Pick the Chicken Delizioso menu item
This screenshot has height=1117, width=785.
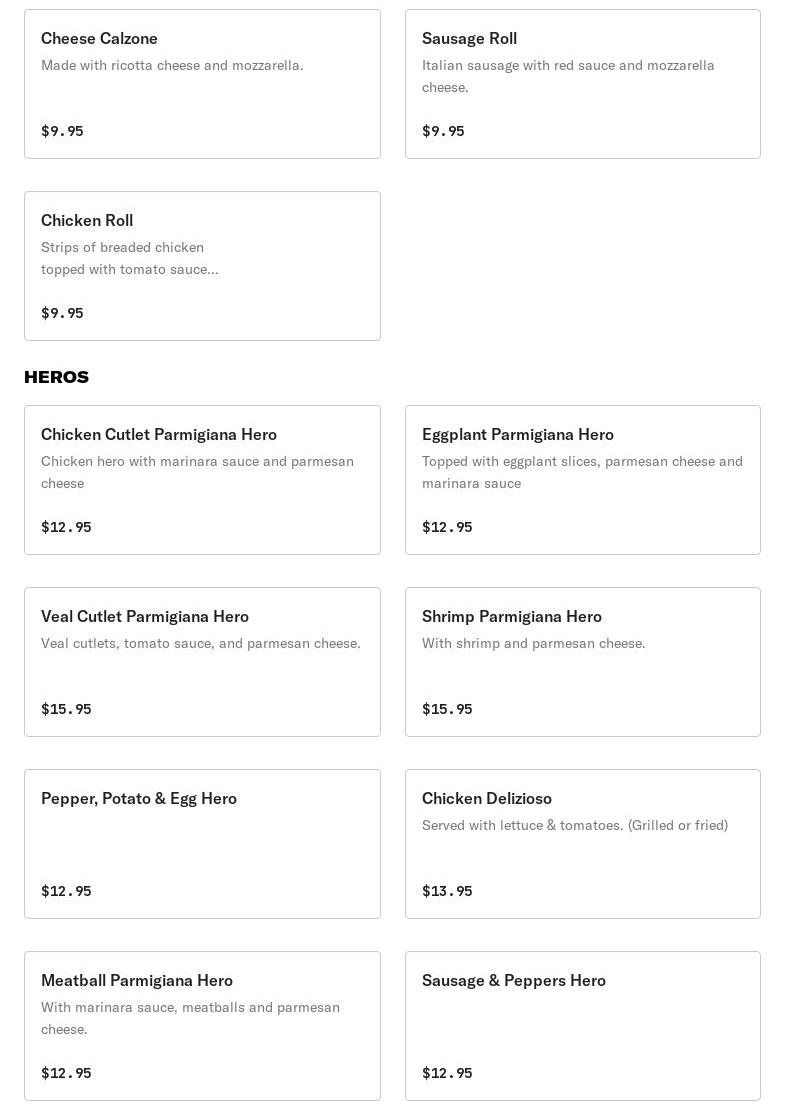coord(582,844)
